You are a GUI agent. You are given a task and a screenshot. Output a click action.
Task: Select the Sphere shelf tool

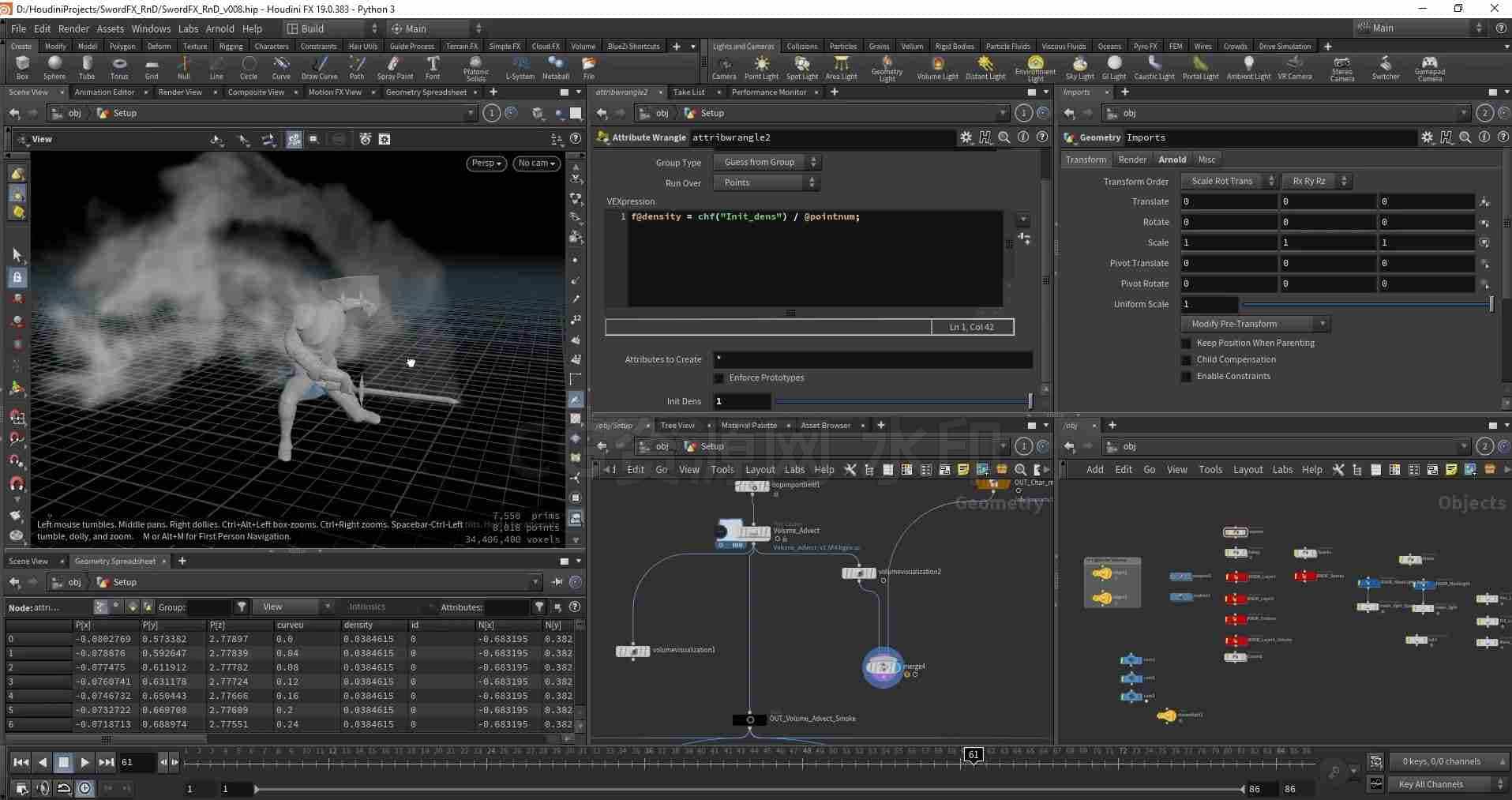(54, 68)
